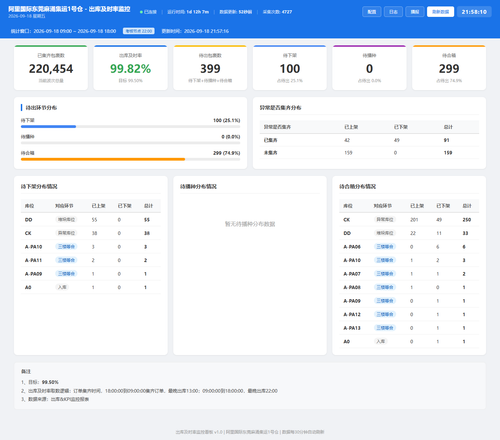Click the A-PA12 row in 待合箱分布情况
The image size is (500, 440).
[x=409, y=314]
